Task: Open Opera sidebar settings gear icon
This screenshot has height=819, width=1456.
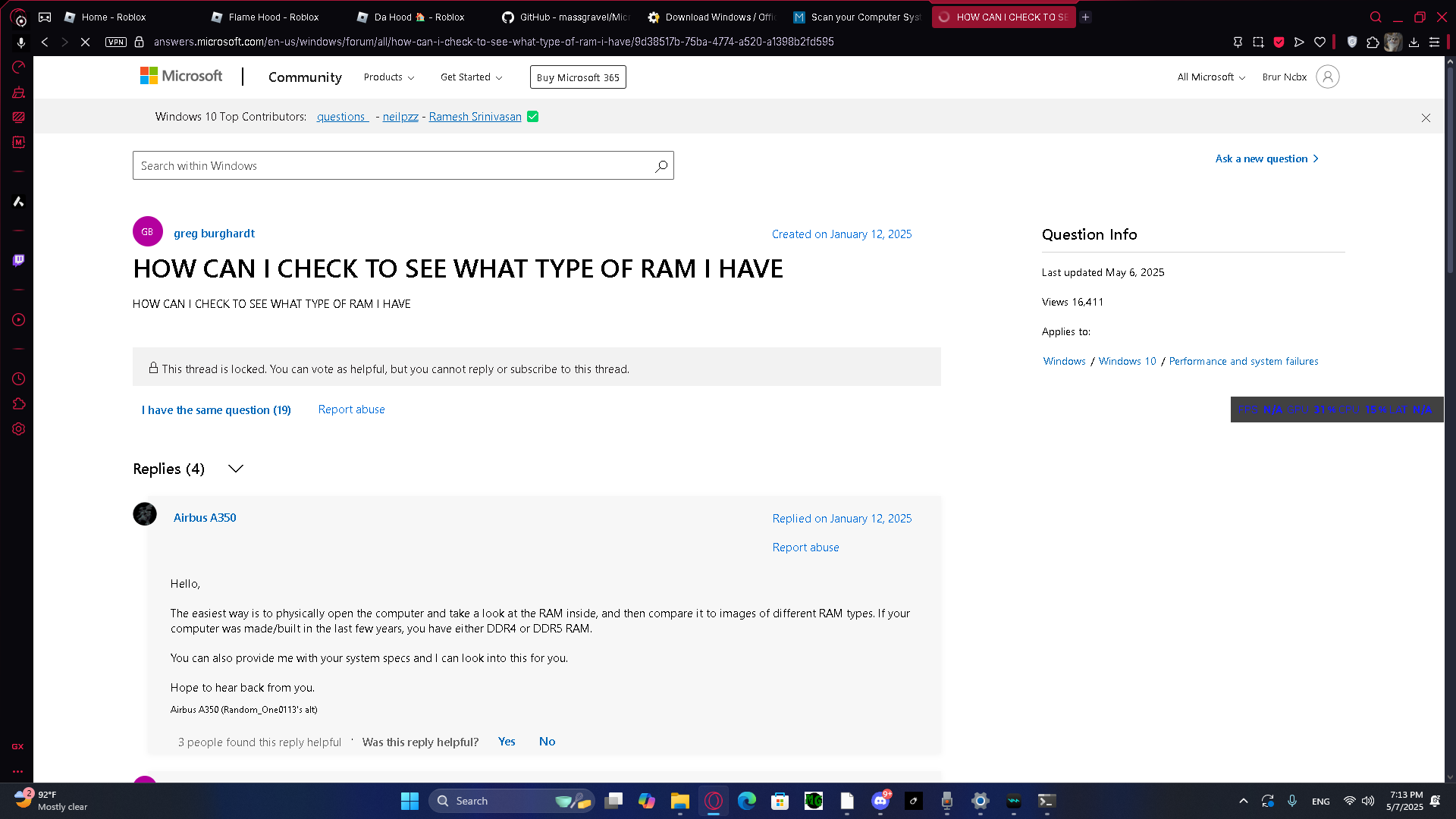Action: click(19, 429)
